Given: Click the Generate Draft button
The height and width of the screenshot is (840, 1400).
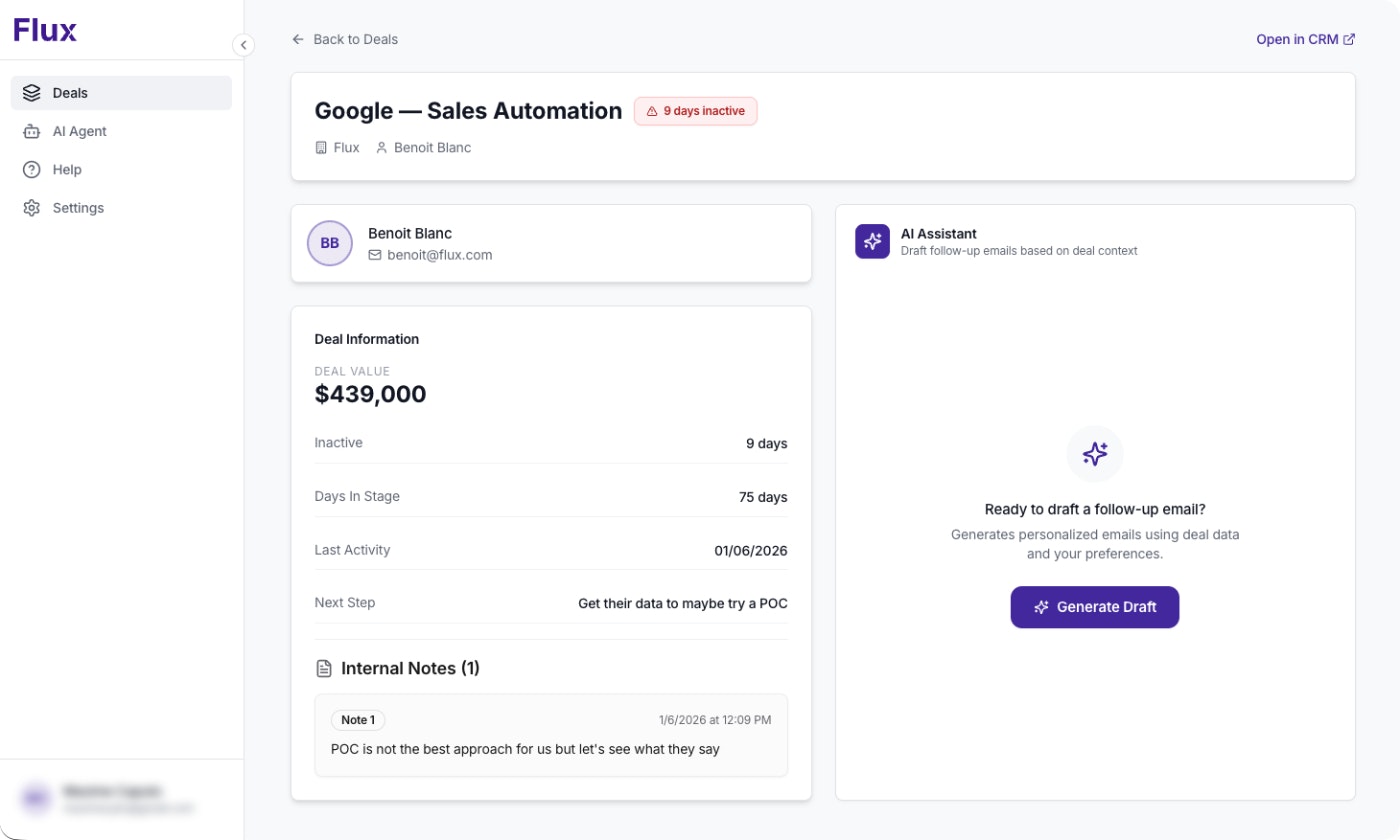Looking at the screenshot, I should click(1095, 607).
